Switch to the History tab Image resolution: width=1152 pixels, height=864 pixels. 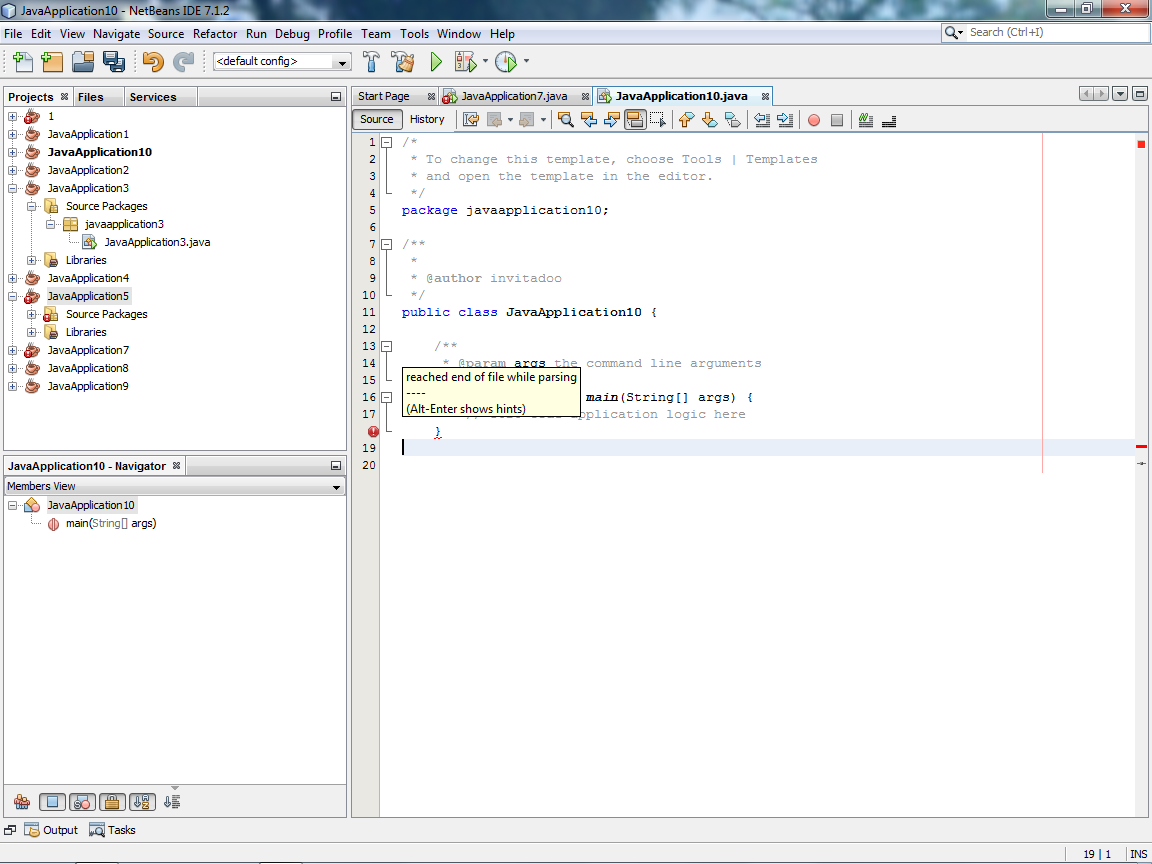pyautogui.click(x=427, y=119)
